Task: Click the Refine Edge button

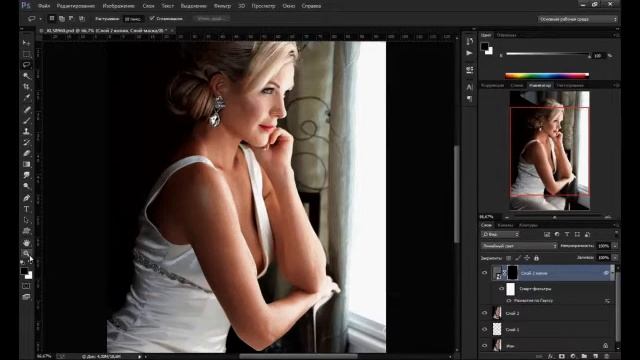Action: (211, 19)
